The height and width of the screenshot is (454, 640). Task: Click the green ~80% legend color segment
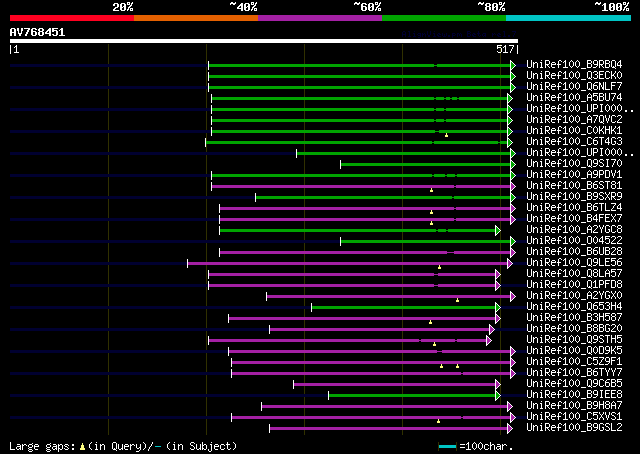click(x=444, y=18)
